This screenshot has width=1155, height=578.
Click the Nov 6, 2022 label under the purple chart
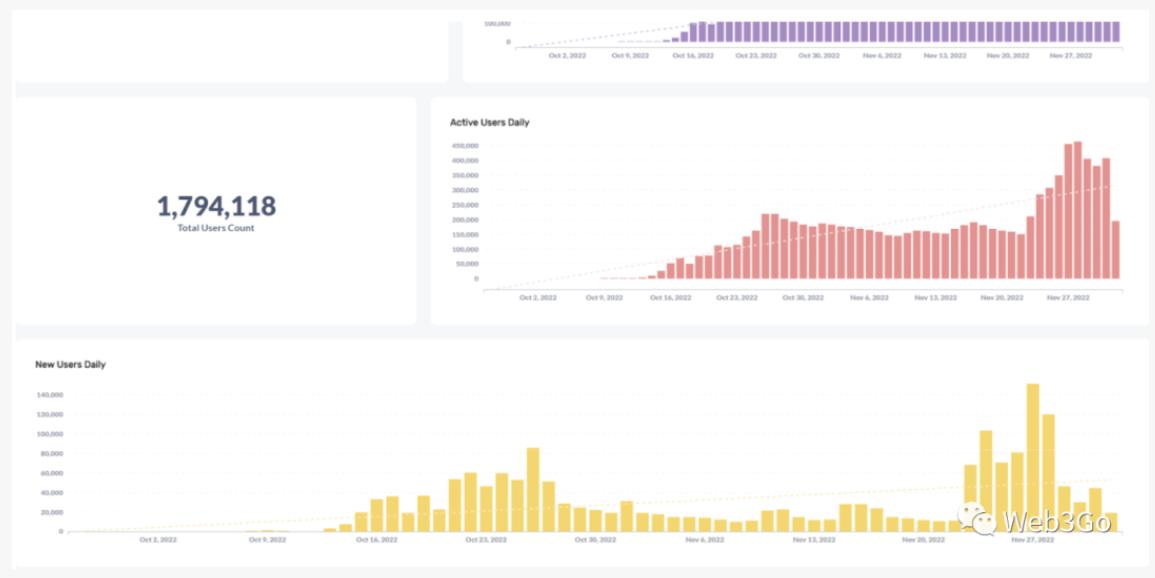click(882, 56)
